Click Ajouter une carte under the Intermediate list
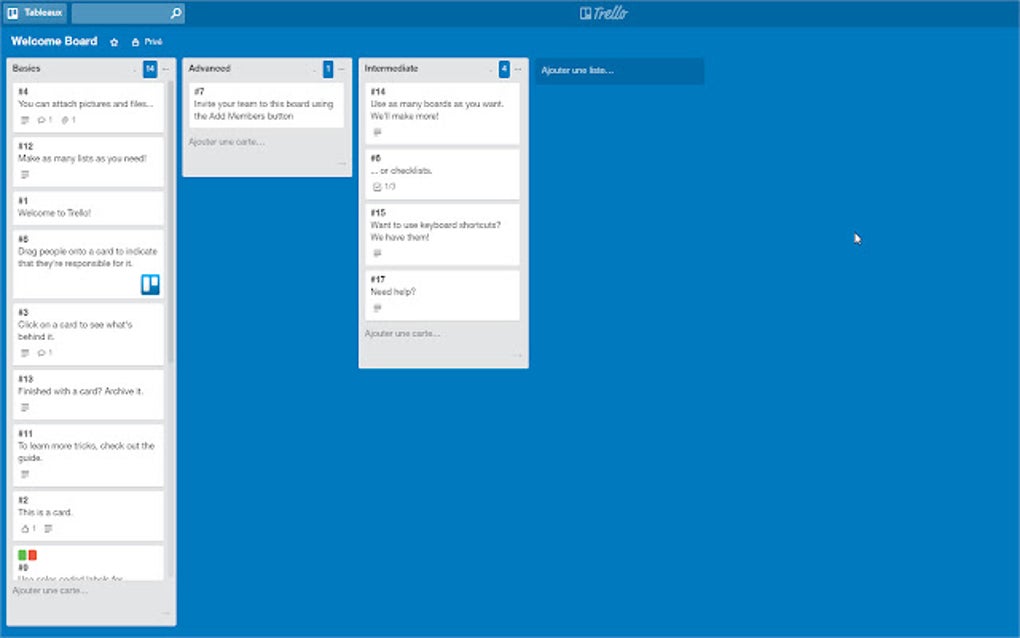Screen dimensions: 1020x638 tap(404, 332)
